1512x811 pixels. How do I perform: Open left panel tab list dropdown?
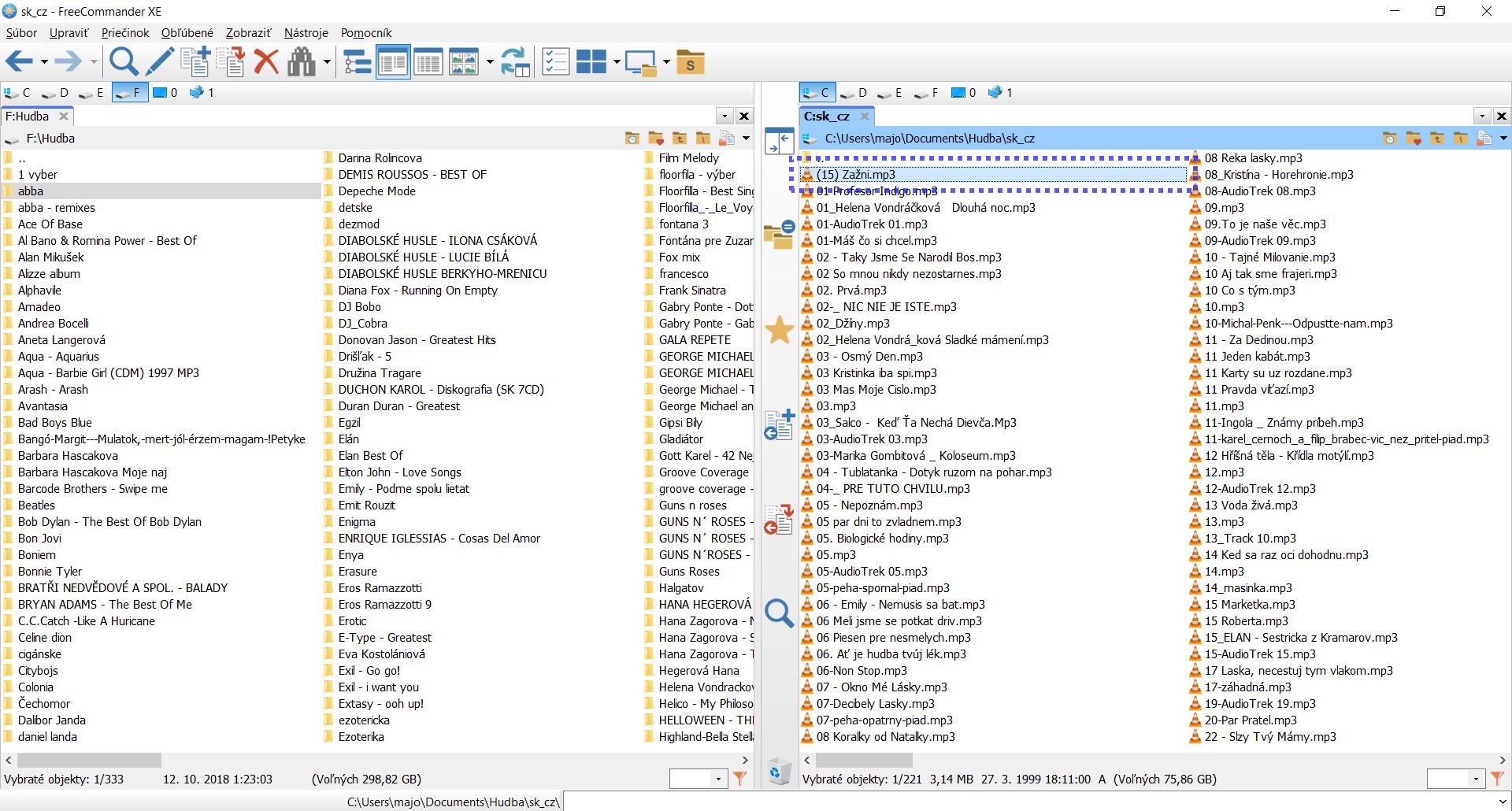[724, 116]
